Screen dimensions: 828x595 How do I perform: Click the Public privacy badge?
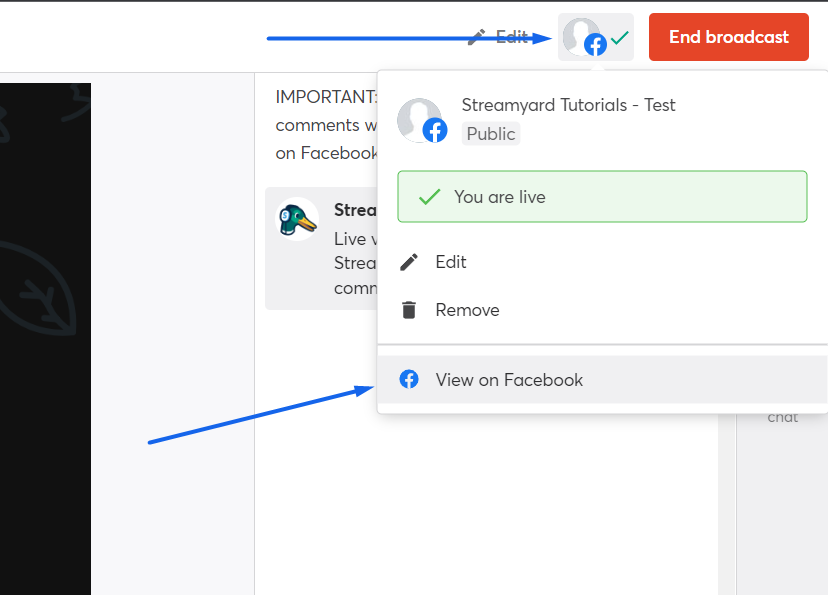pos(491,134)
